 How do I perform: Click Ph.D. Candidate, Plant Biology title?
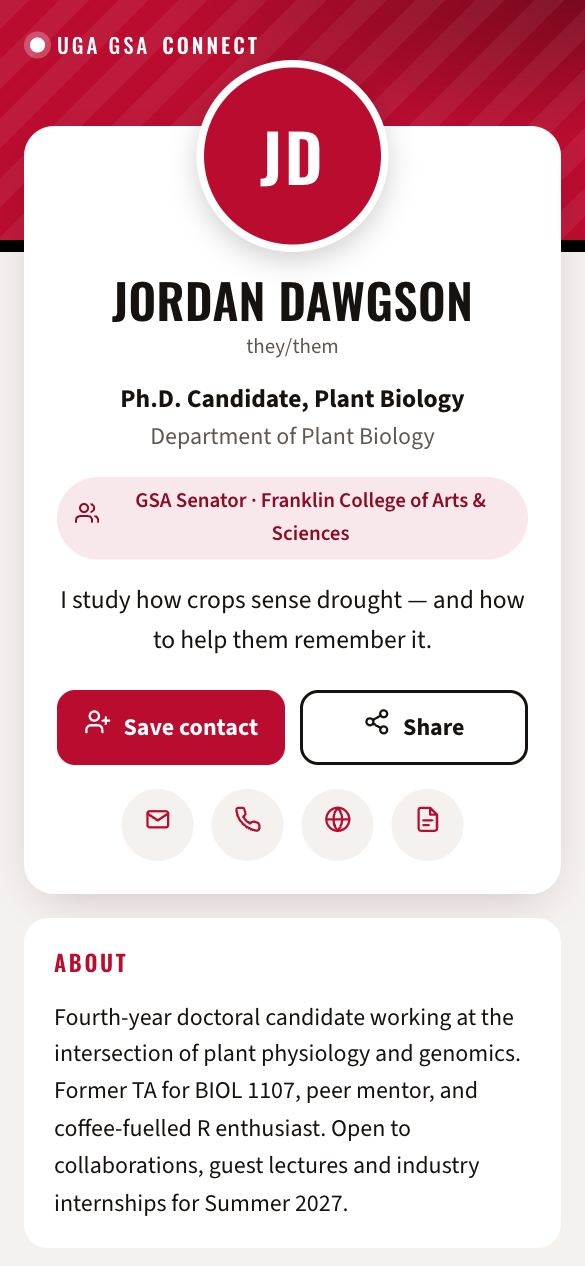point(292,399)
